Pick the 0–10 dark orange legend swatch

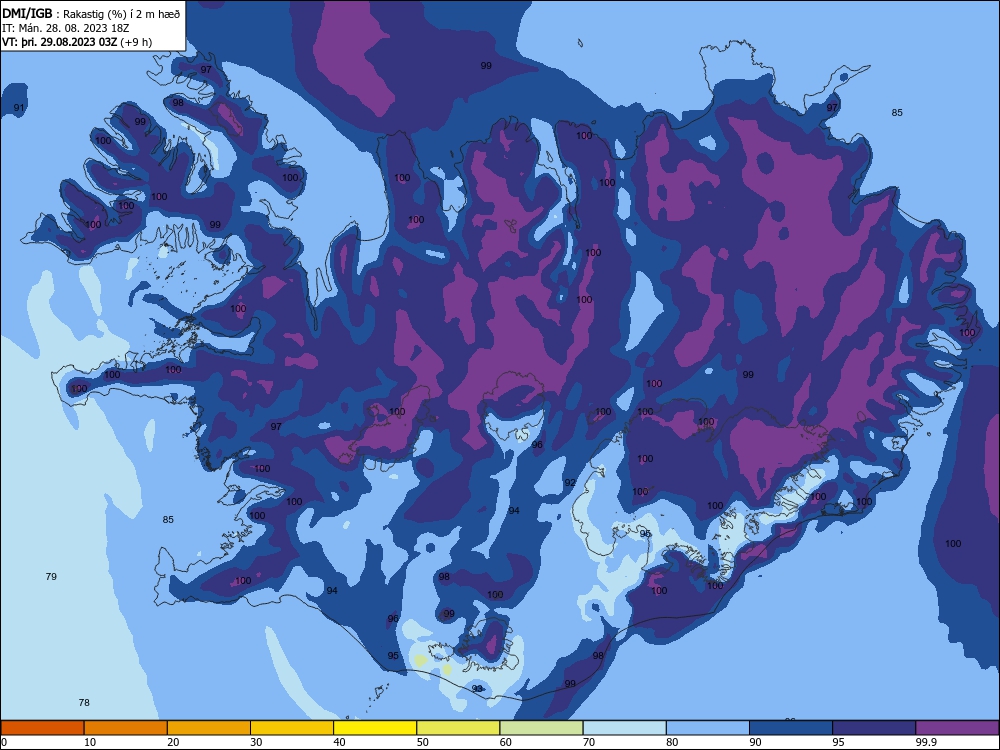[x=42, y=728]
